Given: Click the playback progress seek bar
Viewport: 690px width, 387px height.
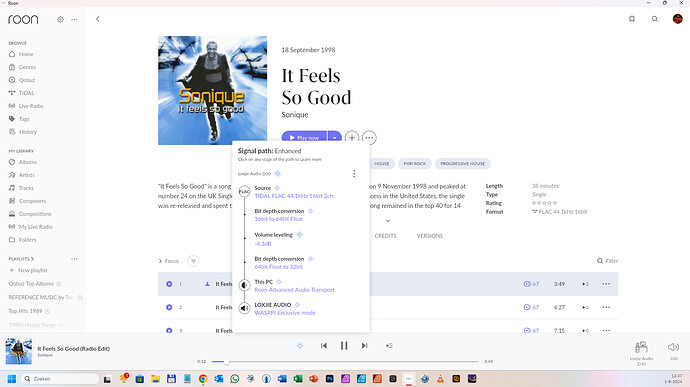Looking at the screenshot, I should point(345,361).
